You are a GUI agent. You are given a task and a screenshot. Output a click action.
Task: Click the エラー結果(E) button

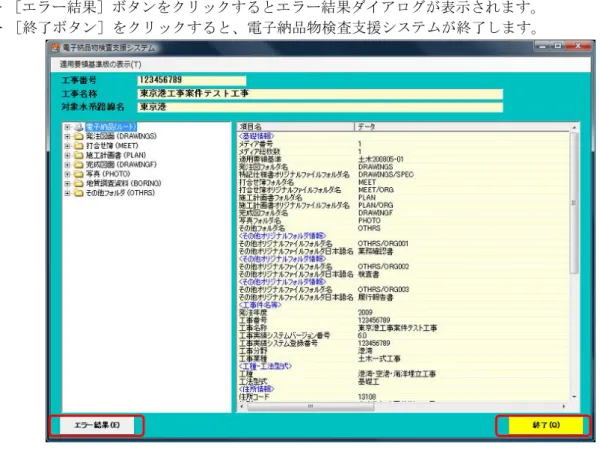pos(97,425)
